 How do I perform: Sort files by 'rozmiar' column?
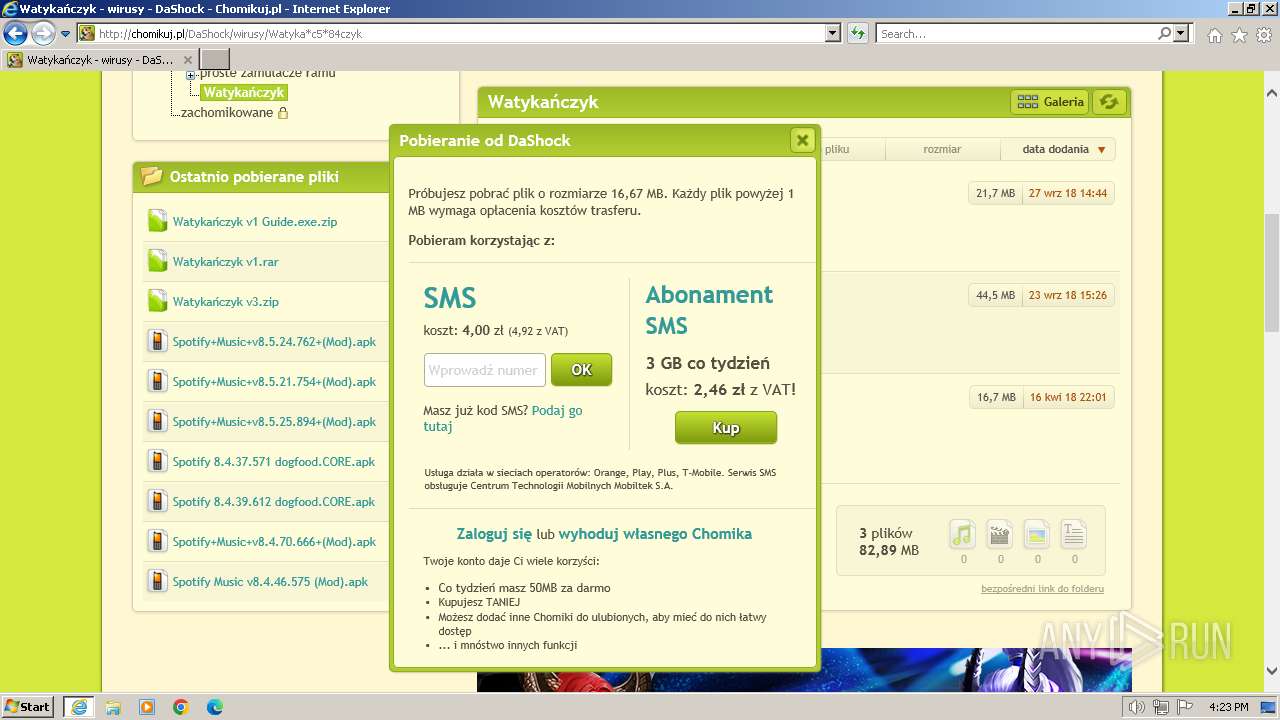(942, 149)
